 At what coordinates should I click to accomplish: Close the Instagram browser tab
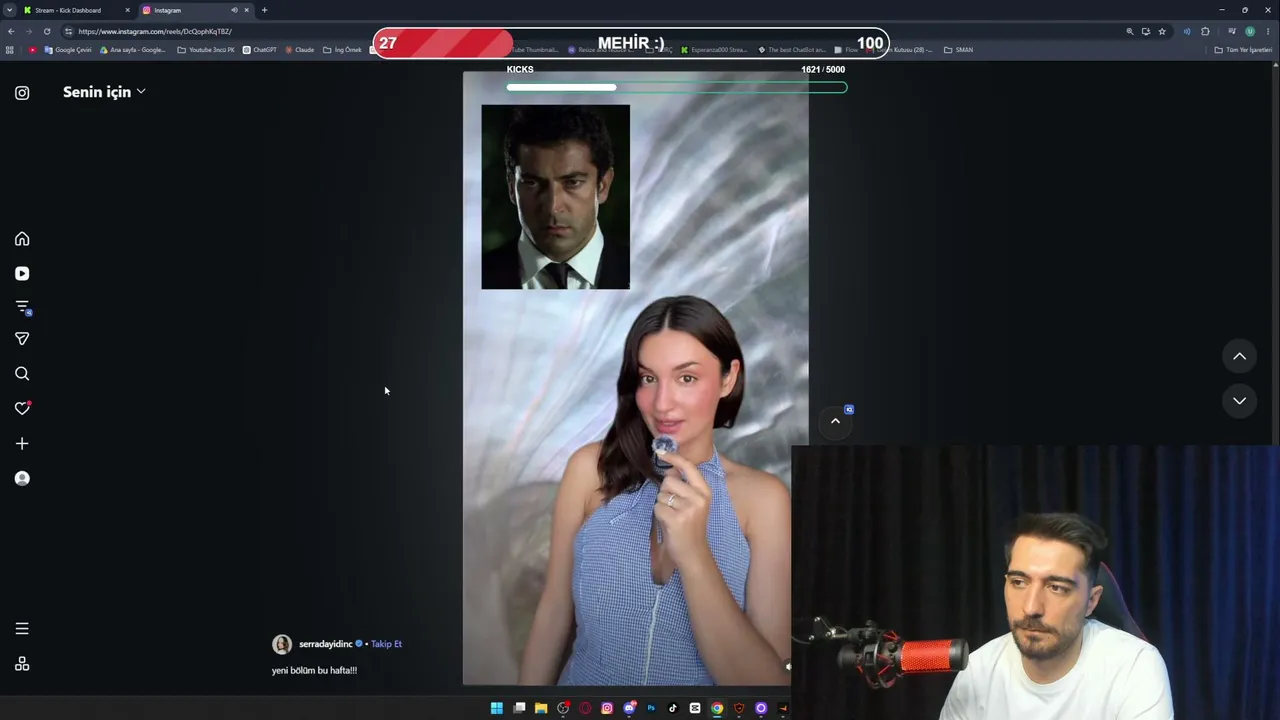(246, 10)
